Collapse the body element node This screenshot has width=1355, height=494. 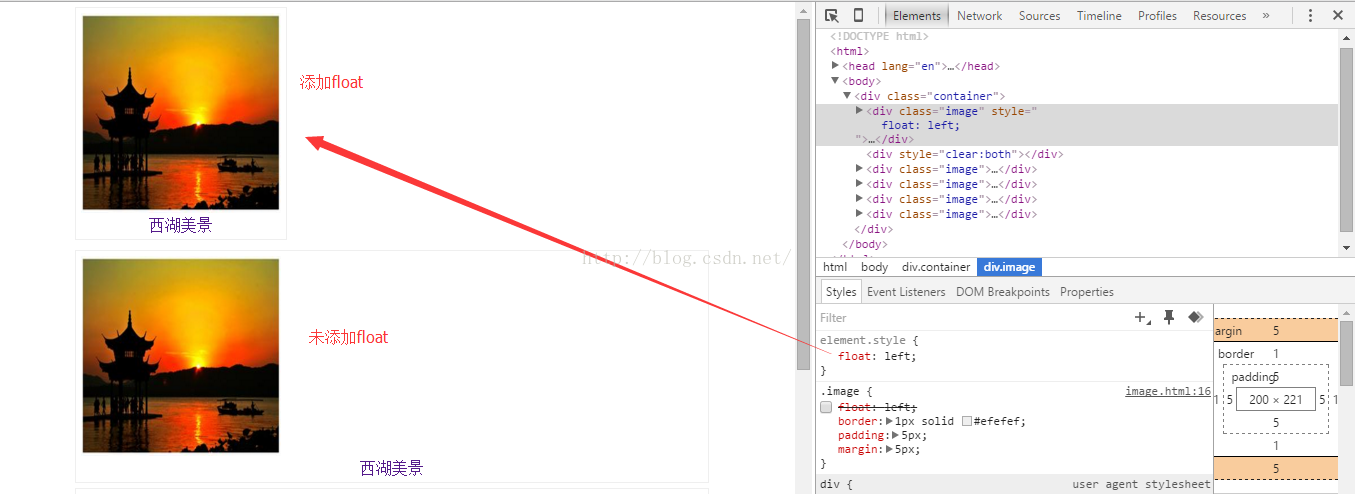[835, 81]
